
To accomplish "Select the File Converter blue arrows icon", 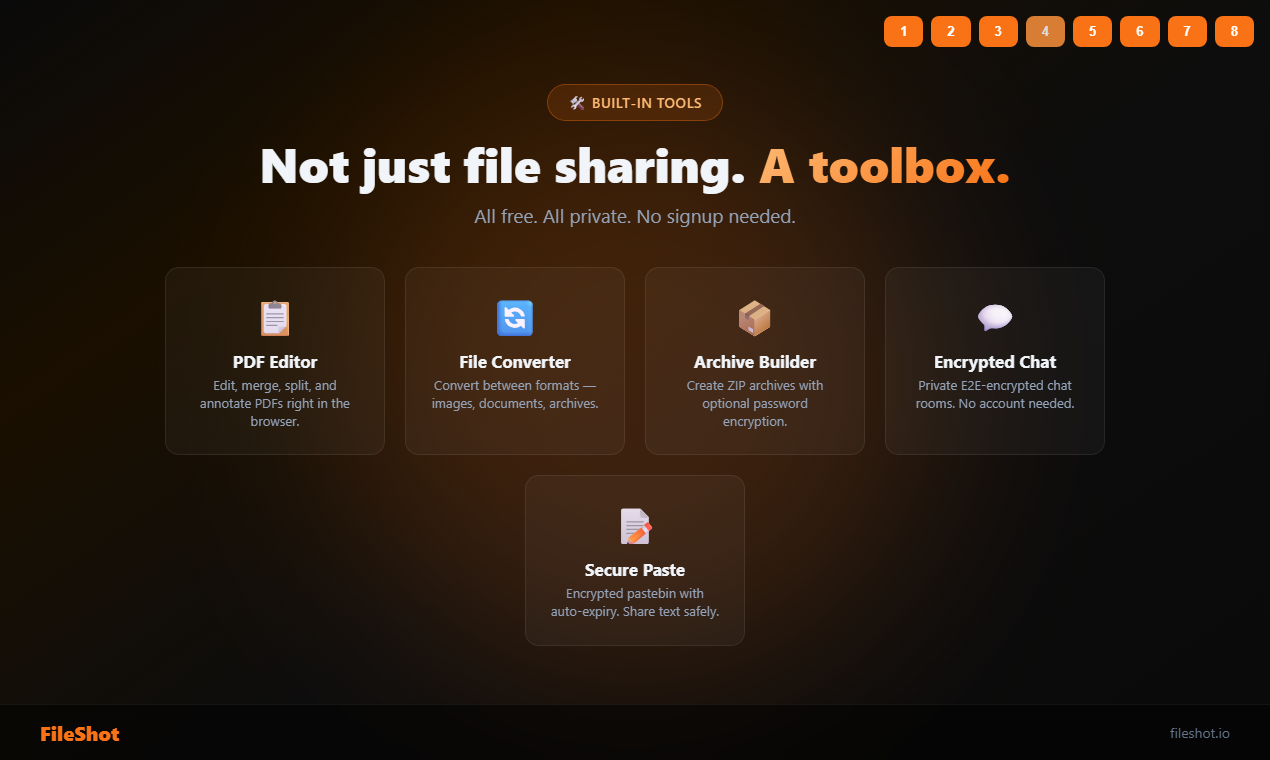I will pos(514,318).
